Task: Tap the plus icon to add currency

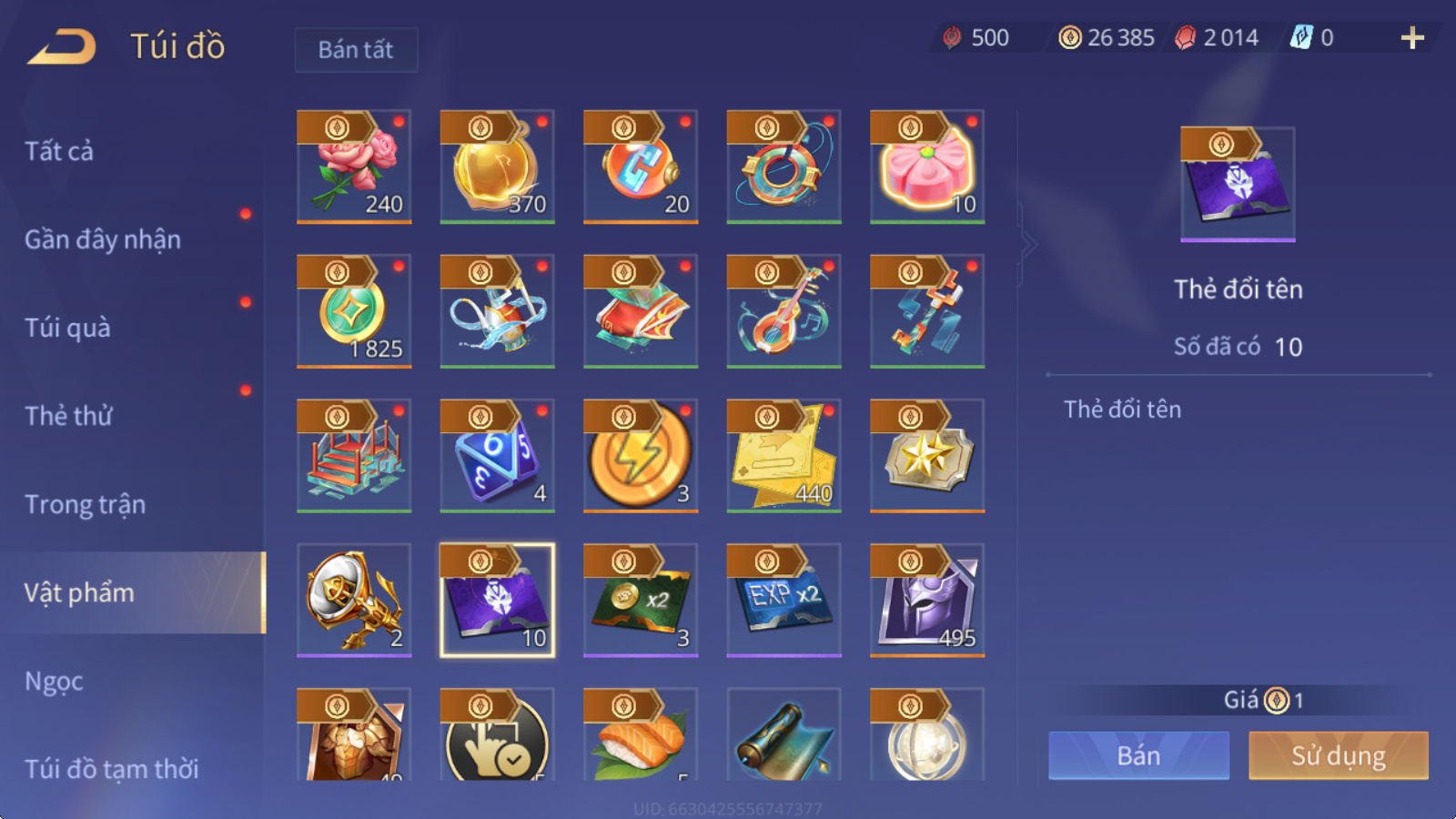Action: tap(1412, 38)
